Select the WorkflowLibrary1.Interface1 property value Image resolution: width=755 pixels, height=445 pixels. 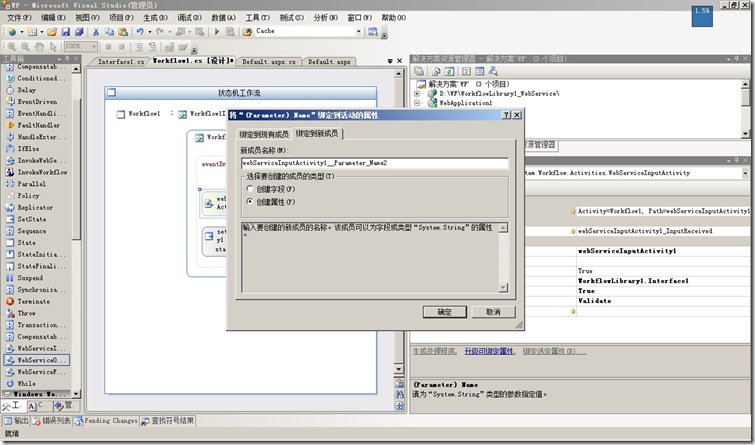tap(663, 281)
